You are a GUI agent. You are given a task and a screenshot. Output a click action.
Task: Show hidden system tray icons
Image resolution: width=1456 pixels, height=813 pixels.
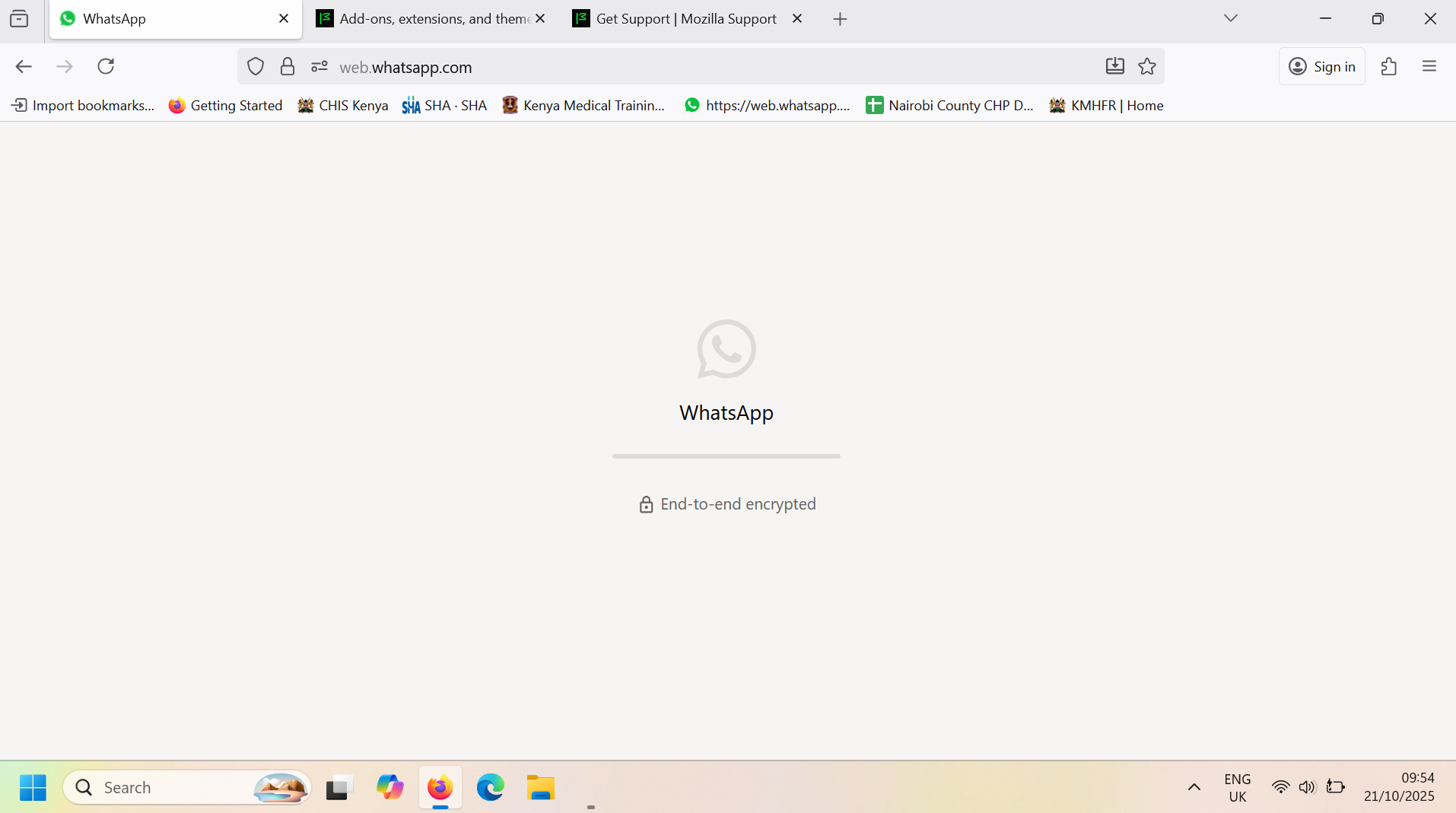(1194, 788)
